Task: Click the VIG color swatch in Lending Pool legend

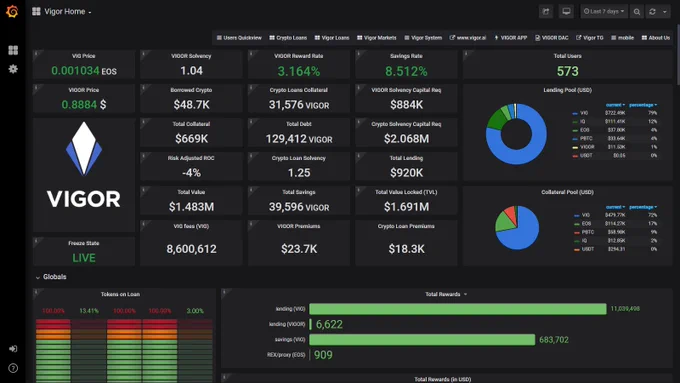Action: pos(575,113)
